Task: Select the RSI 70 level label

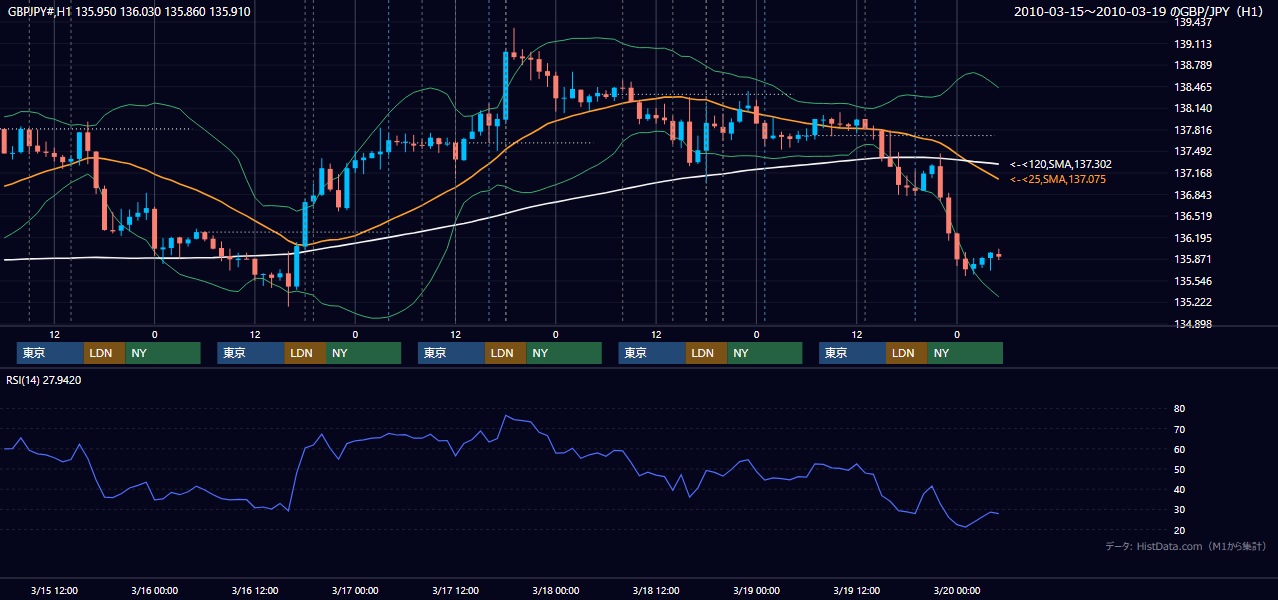Action: 1179,429
